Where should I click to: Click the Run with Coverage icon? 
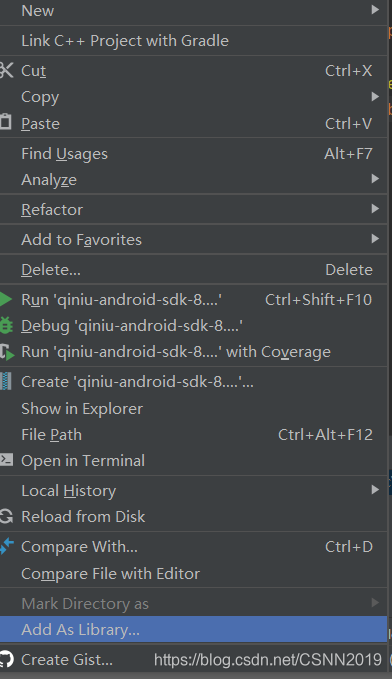(6, 352)
